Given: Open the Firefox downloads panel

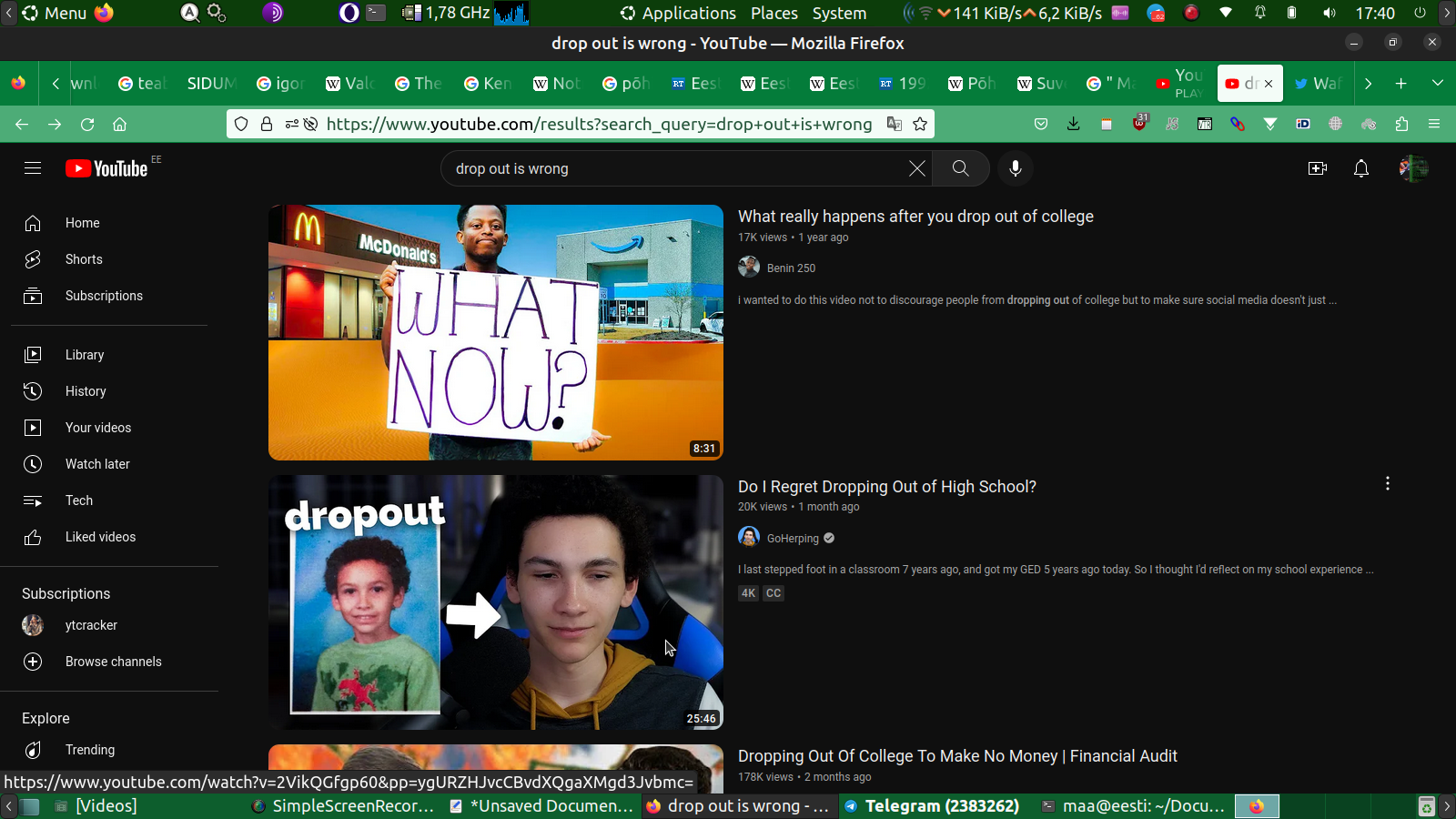Looking at the screenshot, I should coord(1074,124).
